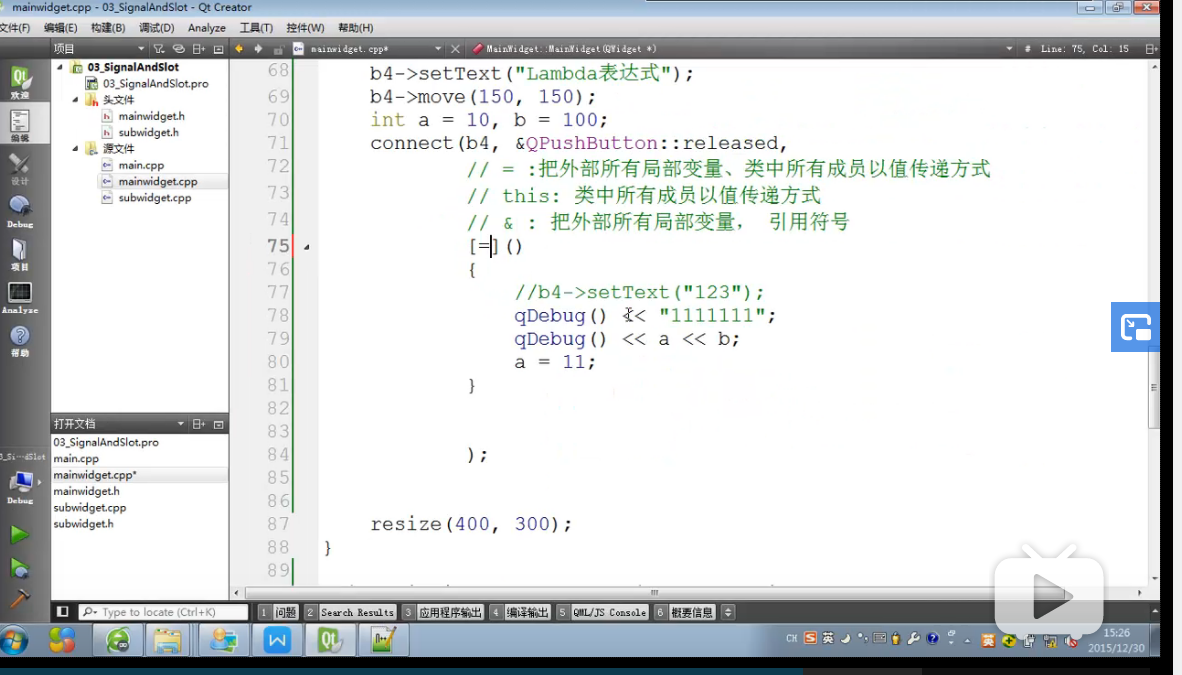Open the 设计 (Design) mode

tap(20, 169)
